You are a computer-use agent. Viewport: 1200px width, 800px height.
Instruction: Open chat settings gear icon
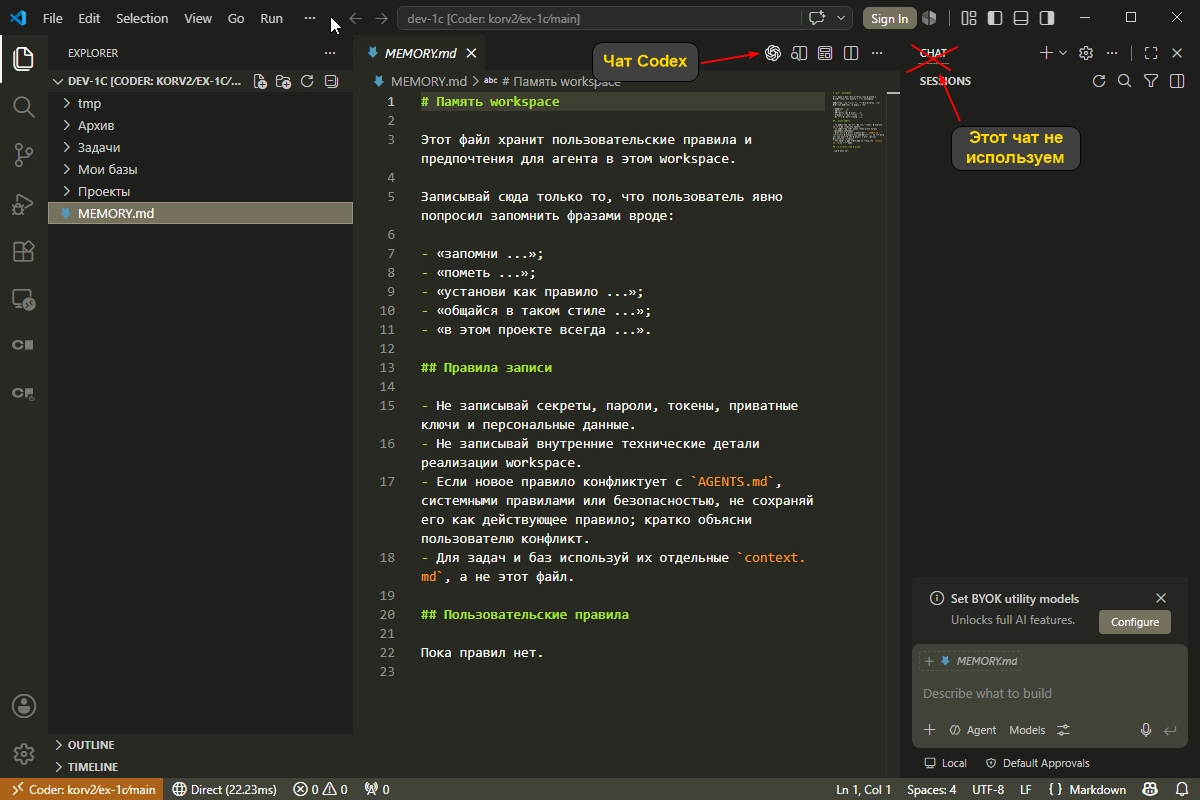point(1087,53)
